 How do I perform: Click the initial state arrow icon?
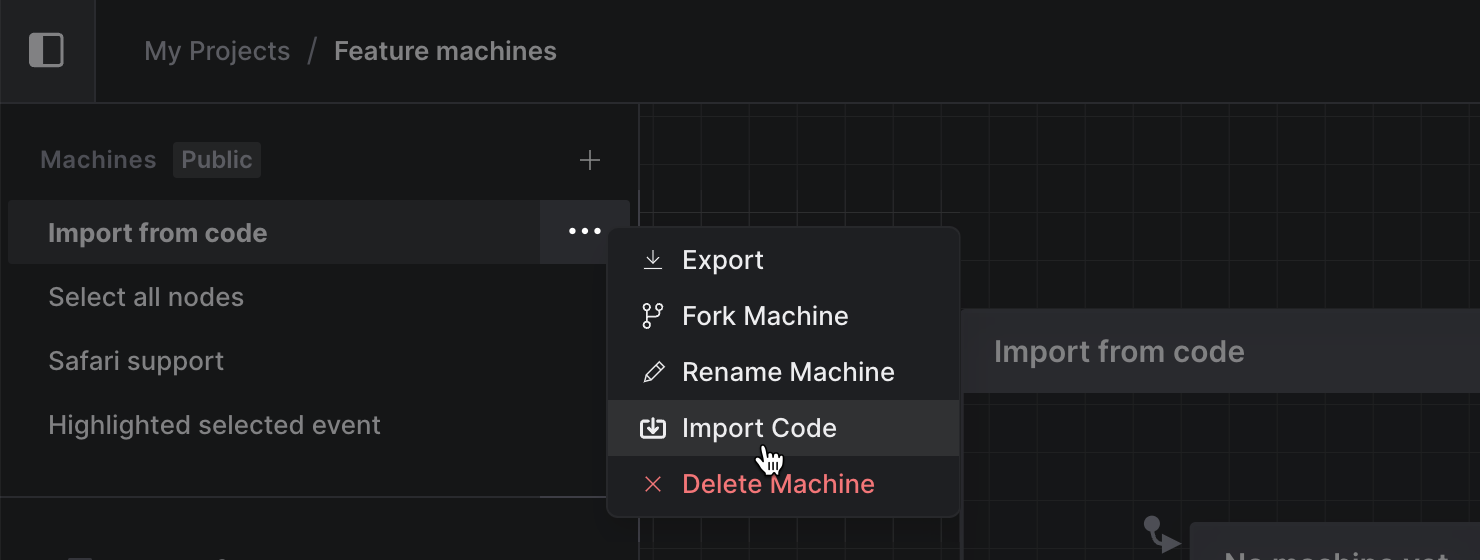tap(1162, 534)
